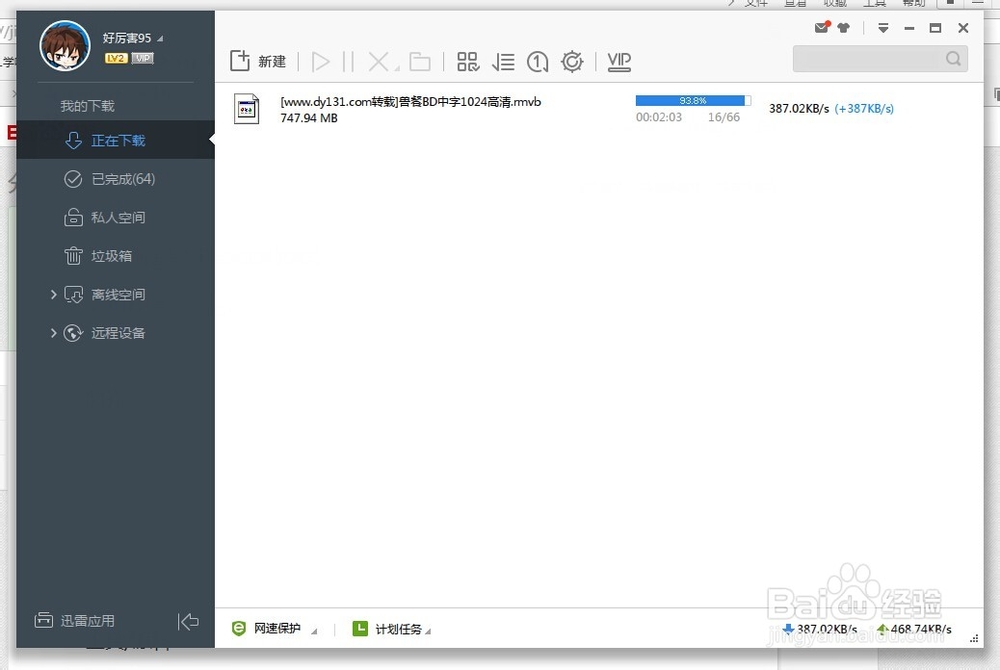The height and width of the screenshot is (670, 1000).
Task: Click the New task icon (新建)
Action: (240, 61)
